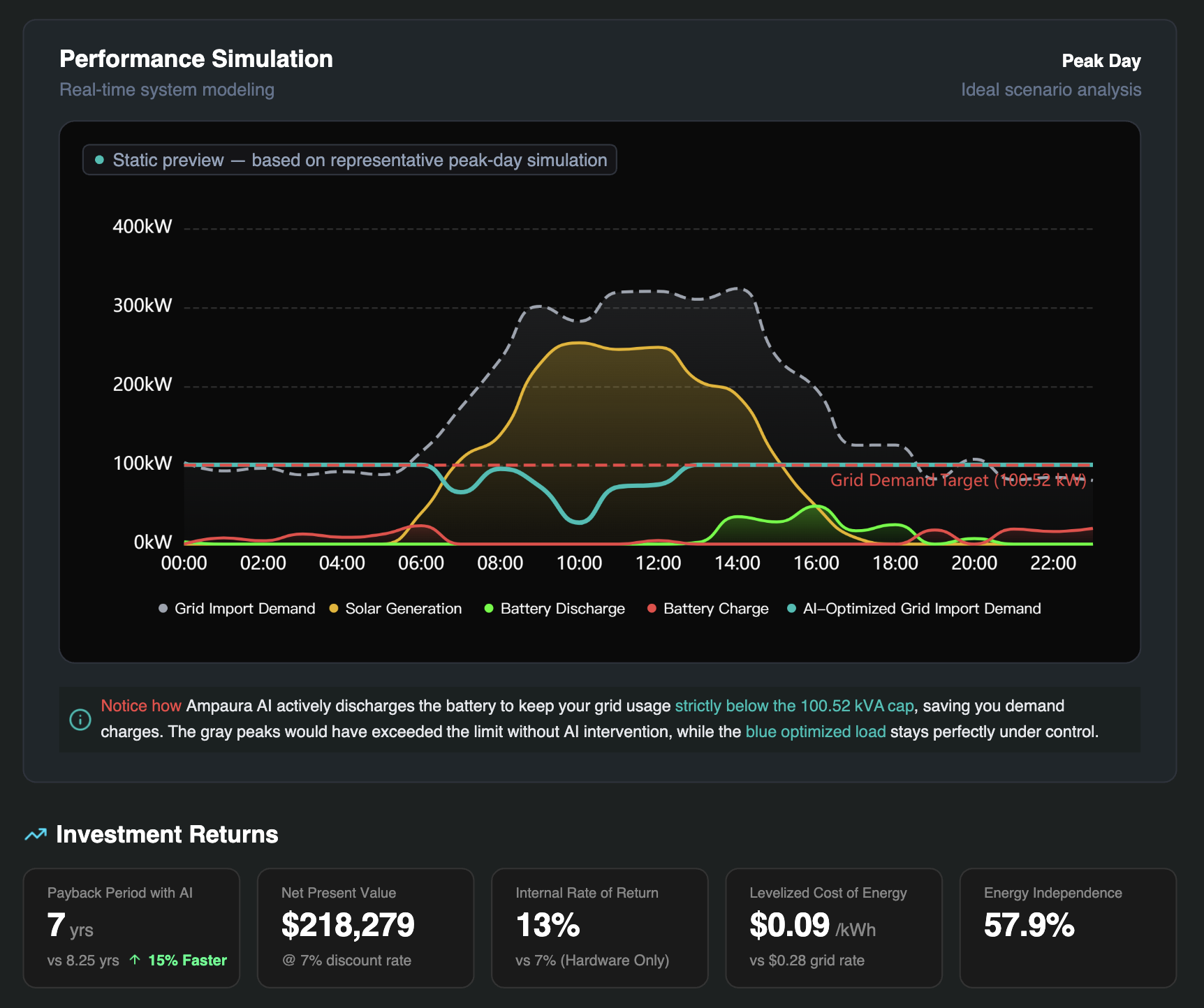Toggle Battery Discharge legend series
The image size is (1204, 1008).
(555, 609)
